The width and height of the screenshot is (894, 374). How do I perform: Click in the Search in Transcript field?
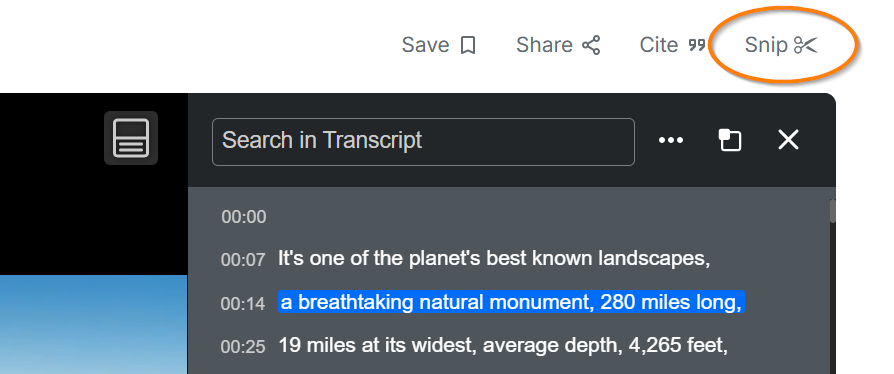pyautogui.click(x=423, y=142)
